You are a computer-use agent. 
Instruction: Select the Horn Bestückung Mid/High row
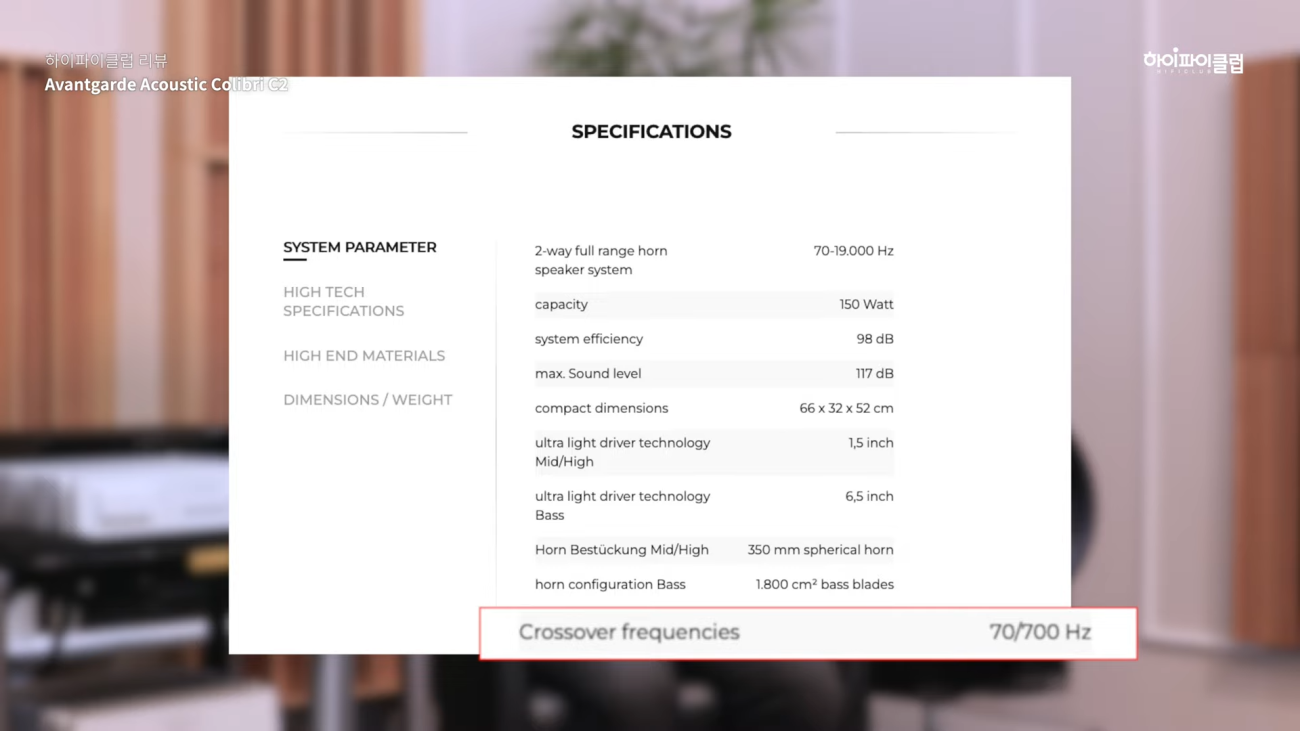pos(713,550)
